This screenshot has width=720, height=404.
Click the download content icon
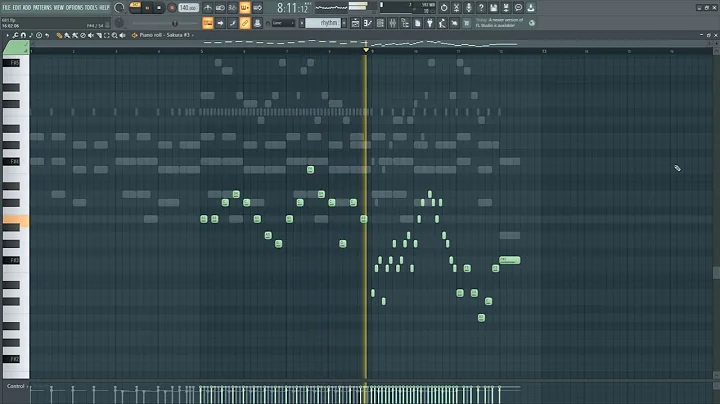click(531, 8)
